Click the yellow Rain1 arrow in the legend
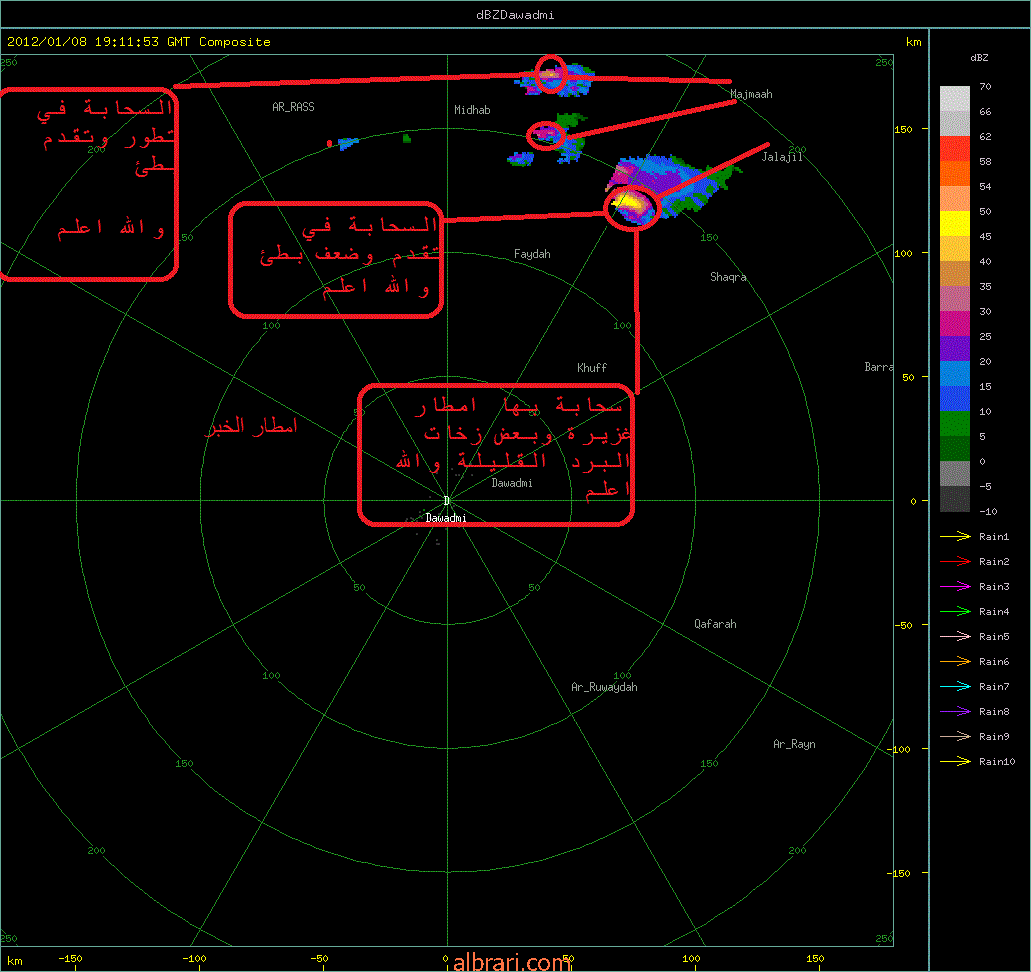1031x972 pixels. coord(955,537)
